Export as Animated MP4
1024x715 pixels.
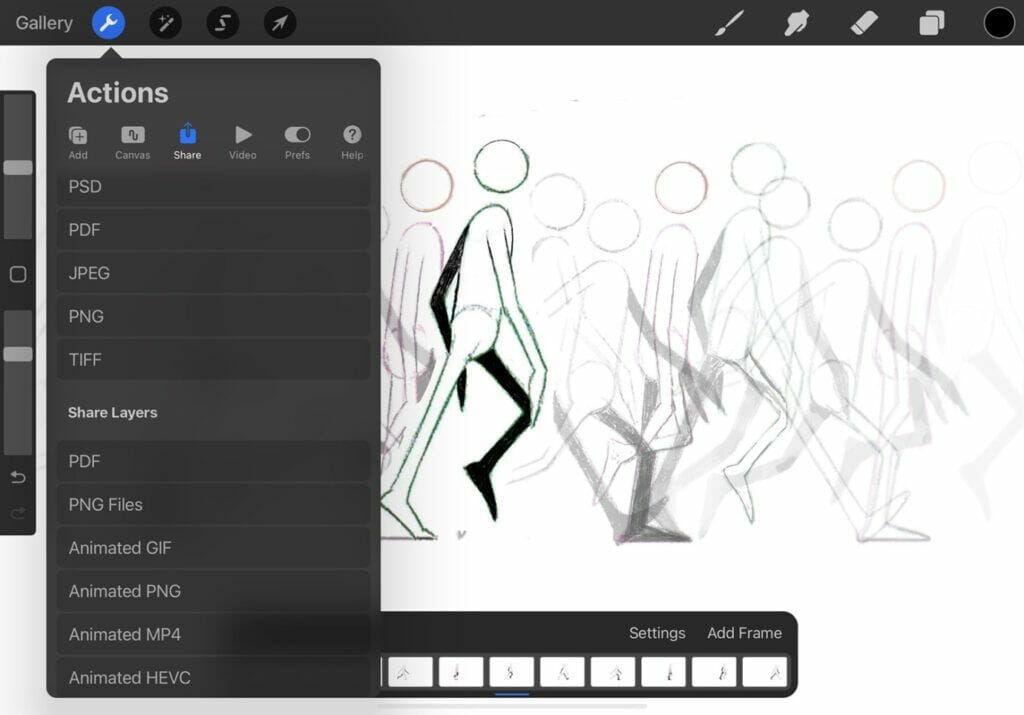(x=214, y=635)
